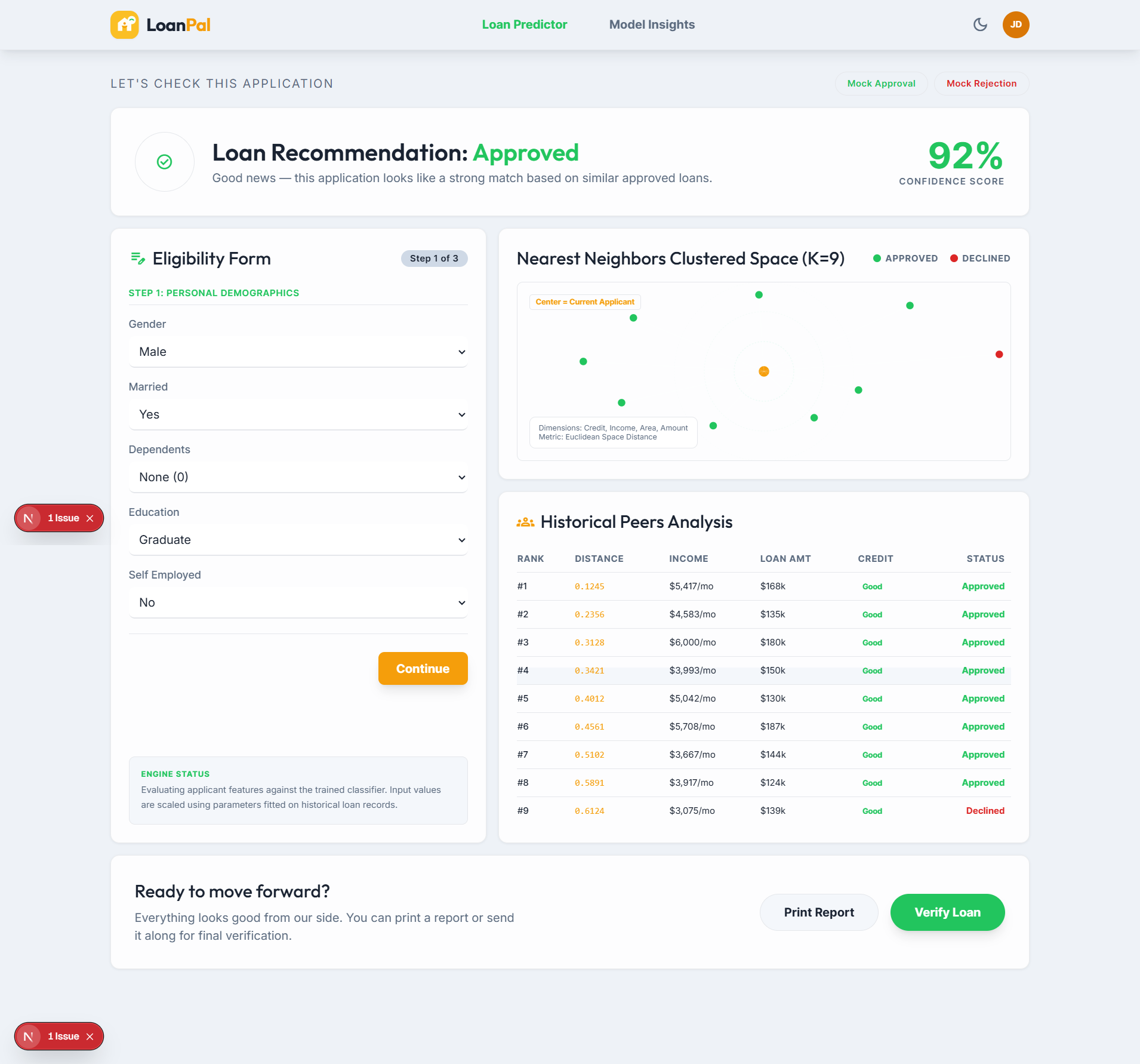
Task: Click rank #1 in peers table
Action: (x=522, y=586)
